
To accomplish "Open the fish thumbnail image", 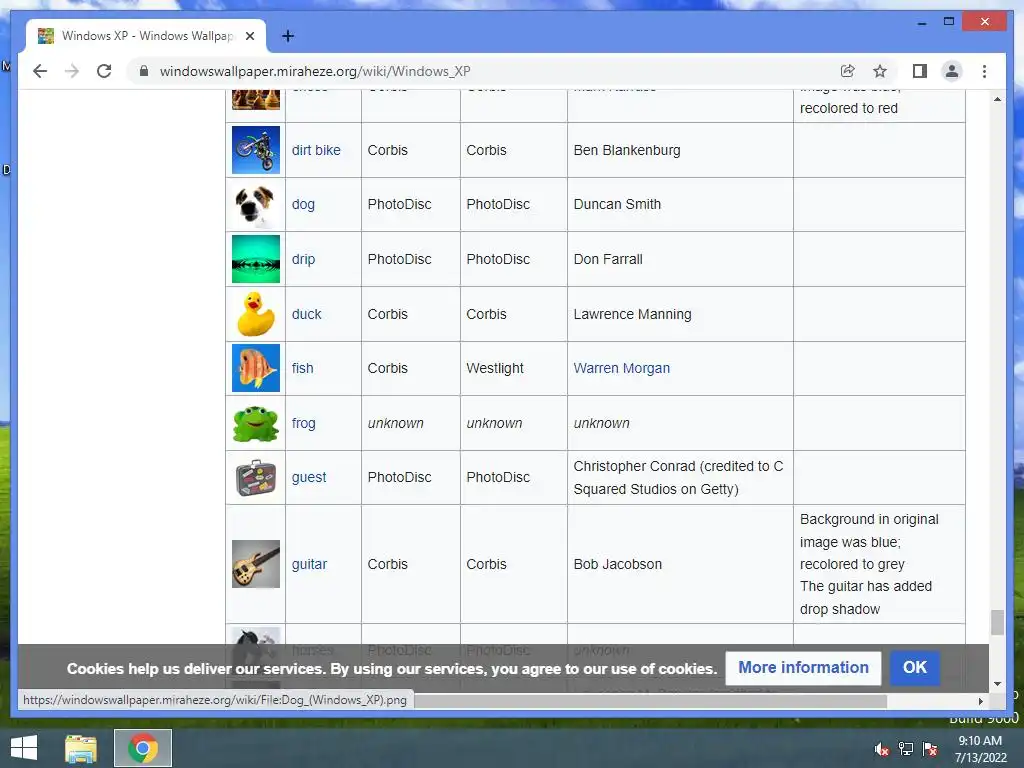I will (x=256, y=368).
